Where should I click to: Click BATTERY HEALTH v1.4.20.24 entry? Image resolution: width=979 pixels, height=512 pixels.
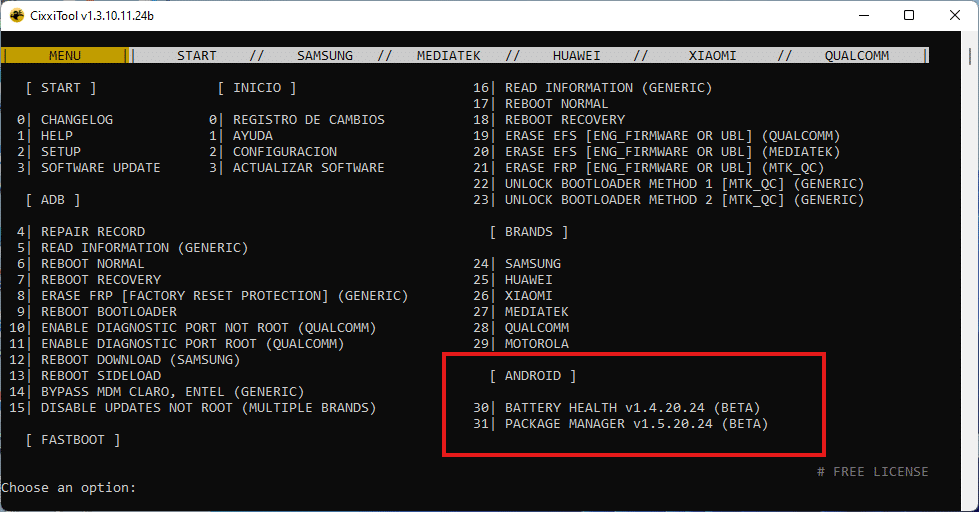632,408
